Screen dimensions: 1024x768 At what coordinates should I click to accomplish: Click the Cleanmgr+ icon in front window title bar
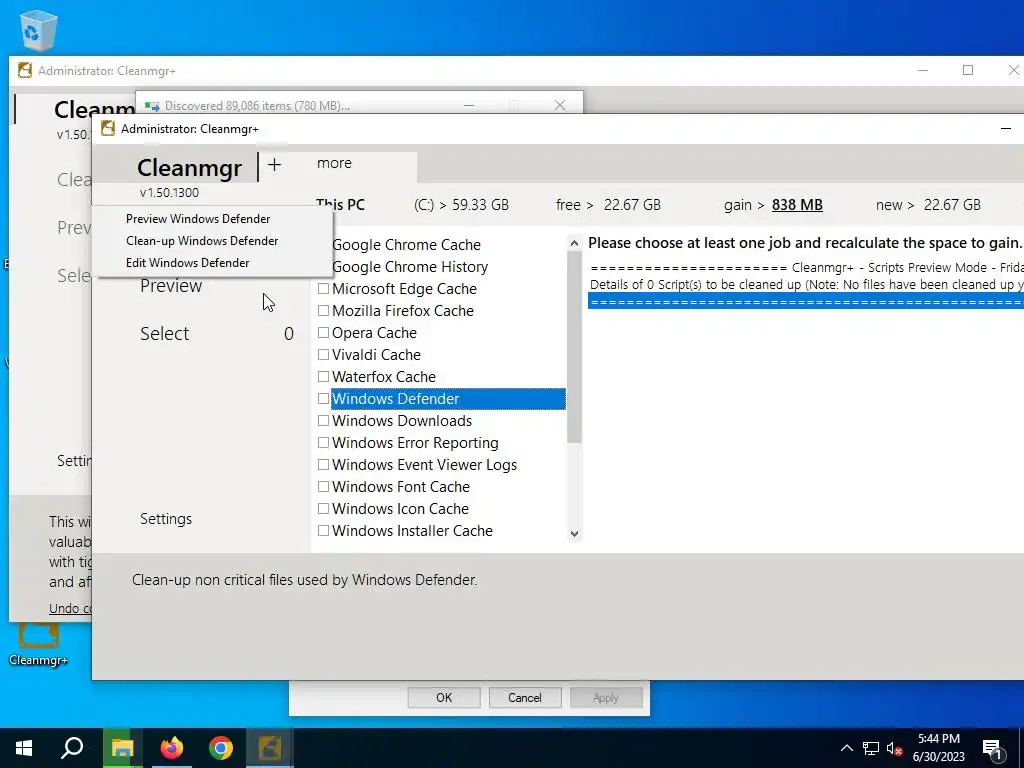tap(108, 129)
